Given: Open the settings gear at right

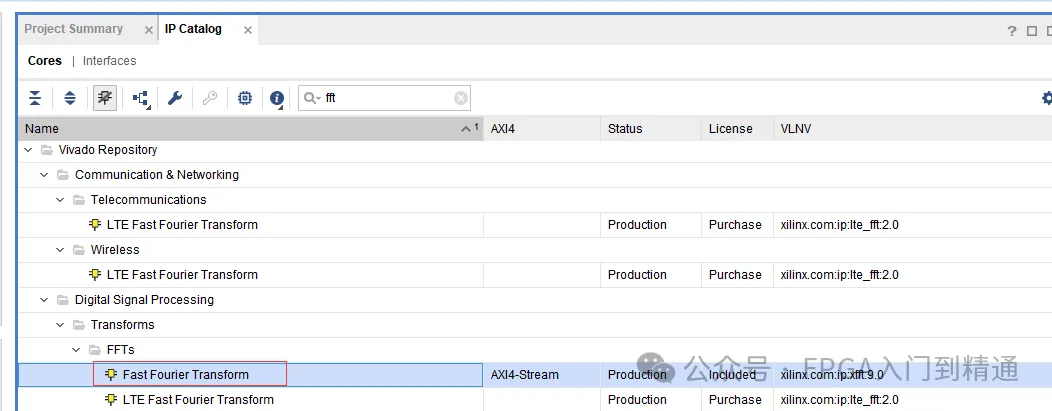Looking at the screenshot, I should tap(1047, 99).
